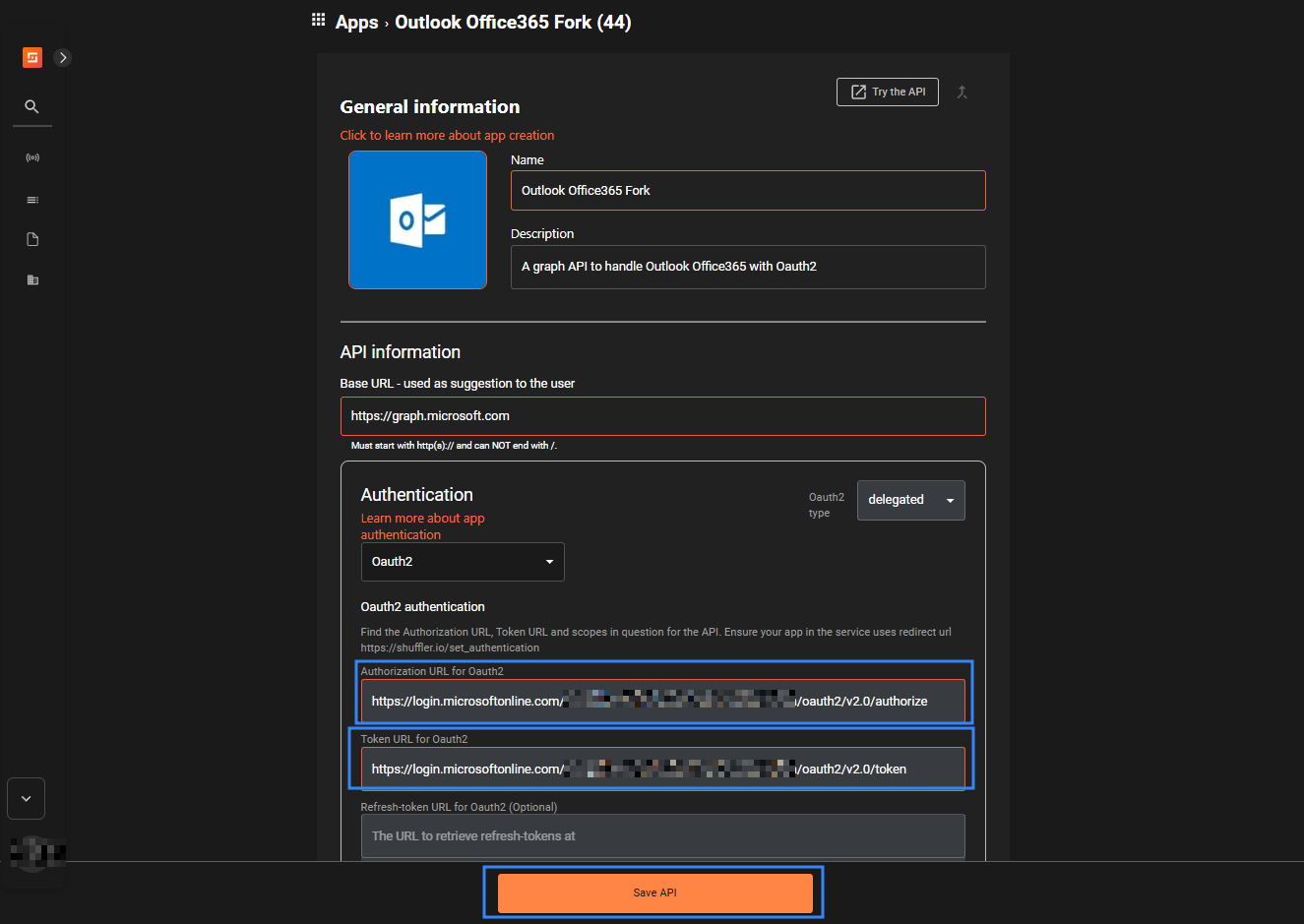Image resolution: width=1304 pixels, height=924 pixels.
Task: Select the Outlook Office365 Fork breadcrumb item
Action: [x=513, y=22]
